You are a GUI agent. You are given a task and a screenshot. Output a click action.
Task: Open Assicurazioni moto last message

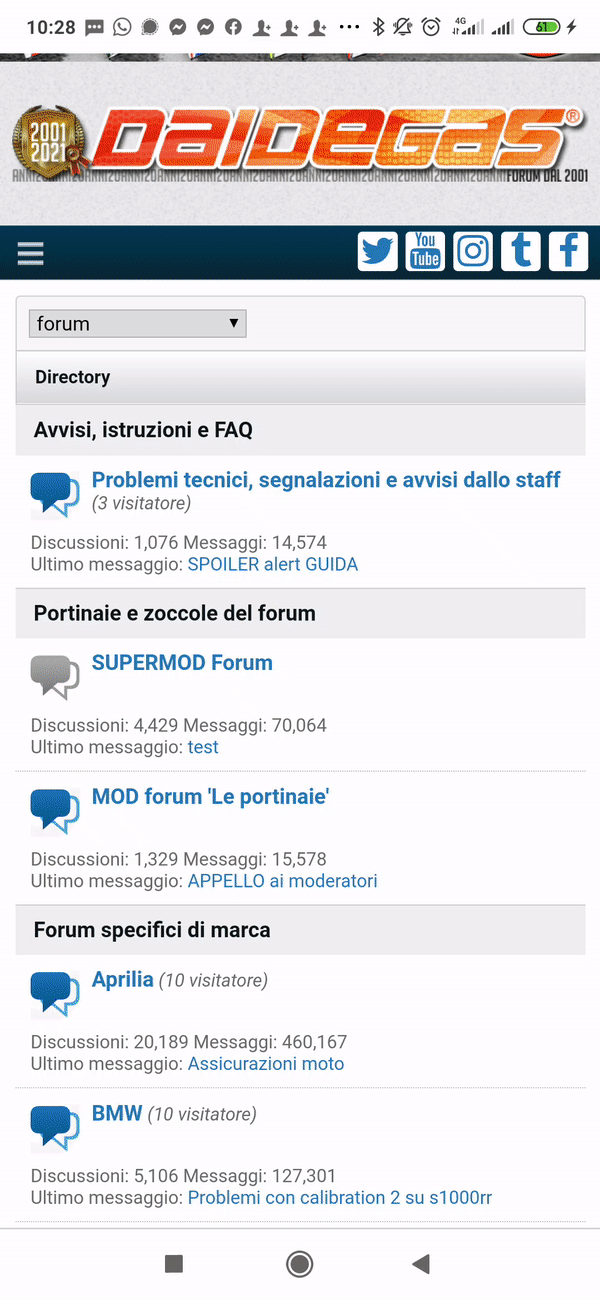coord(266,1063)
